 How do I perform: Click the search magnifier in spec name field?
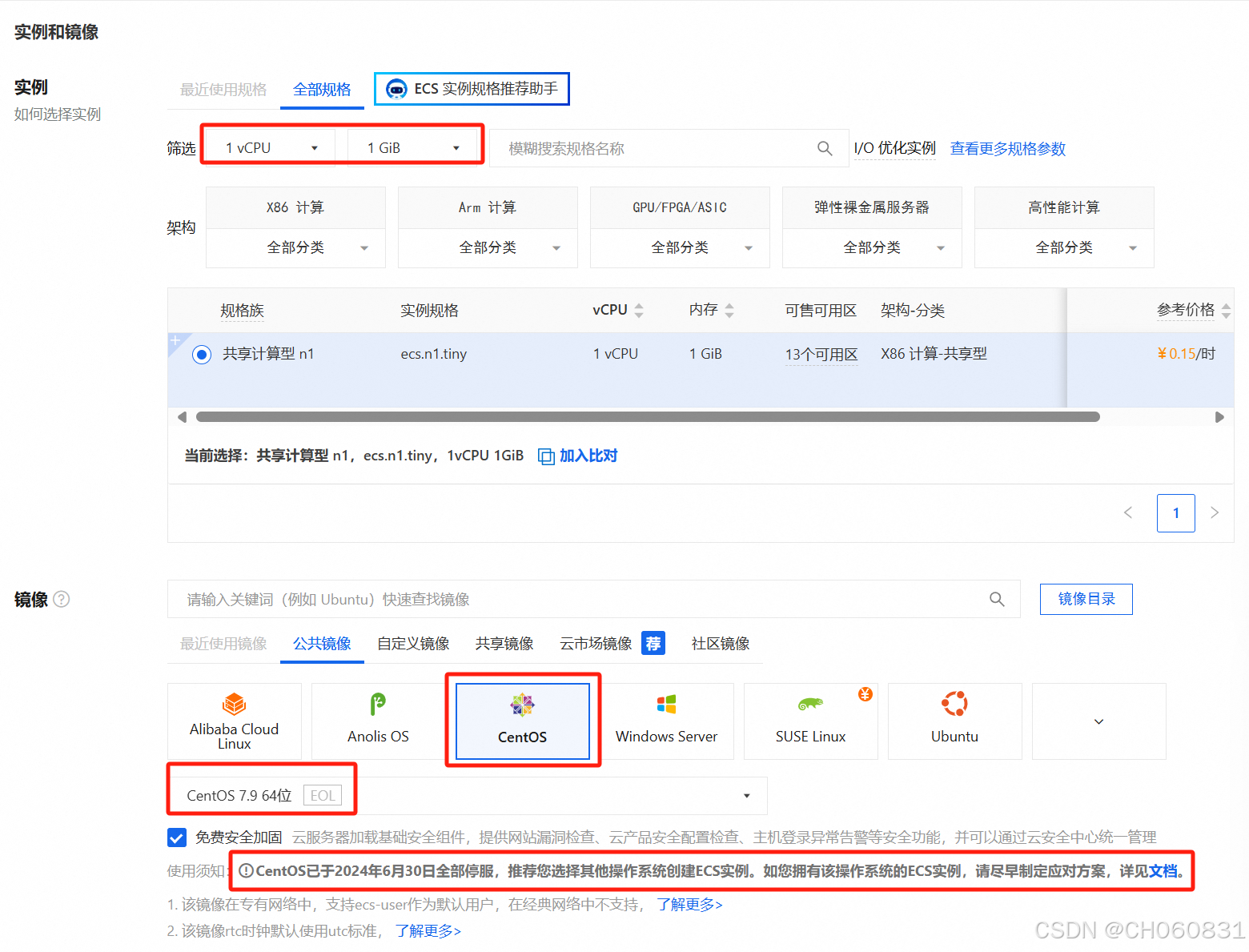coord(825,148)
